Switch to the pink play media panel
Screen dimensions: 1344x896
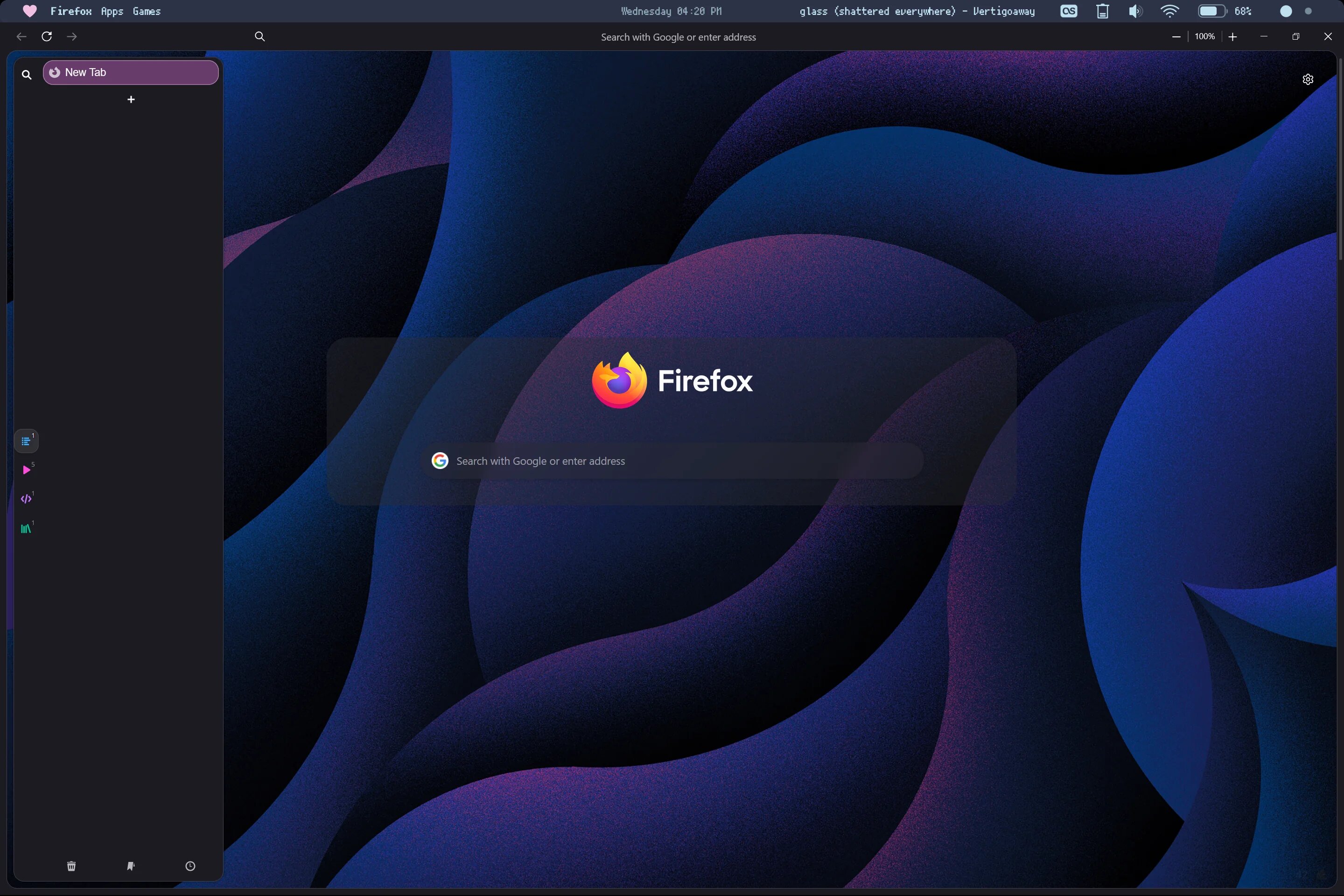tap(26, 470)
